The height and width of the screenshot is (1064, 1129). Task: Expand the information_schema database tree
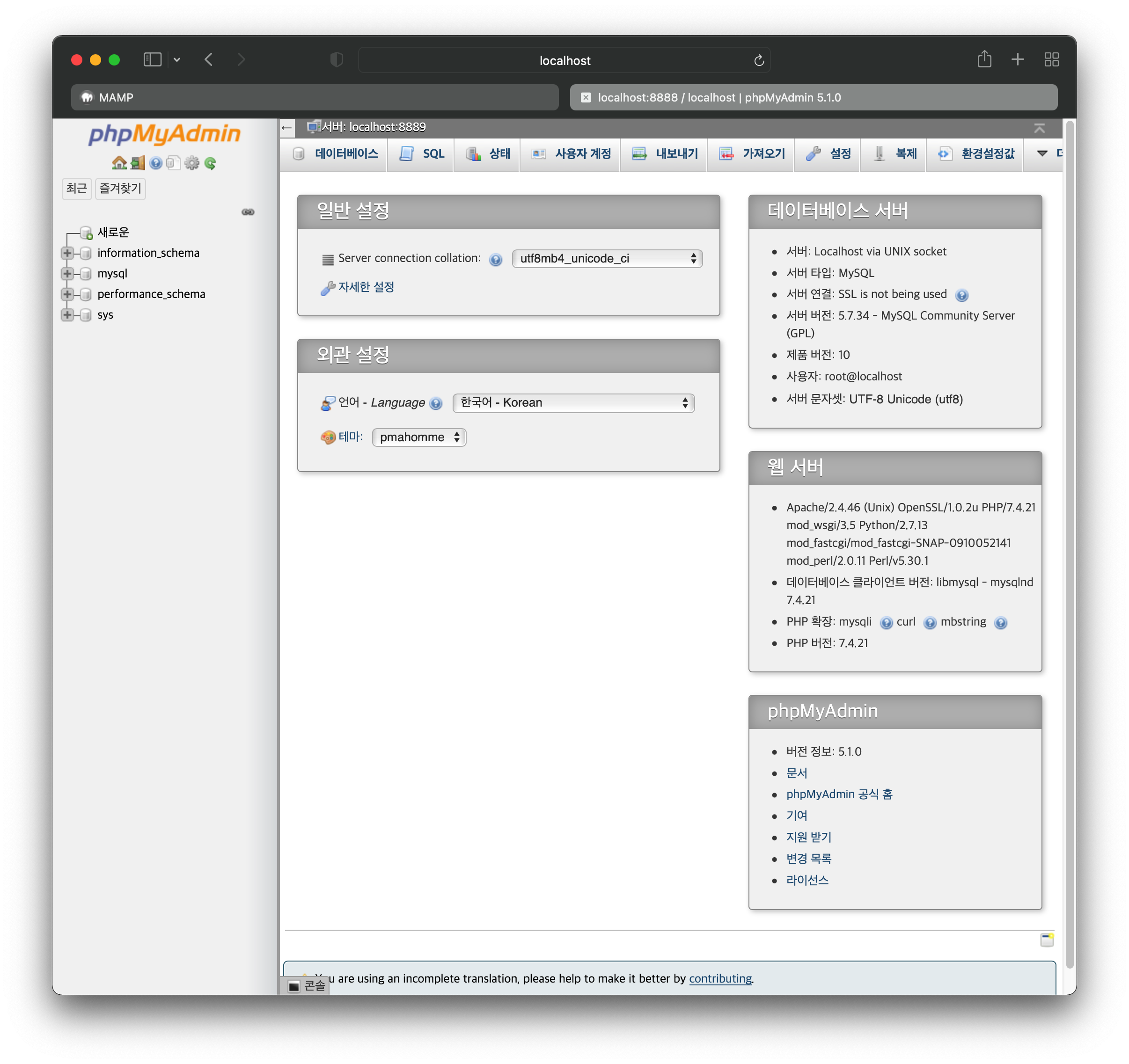67,253
